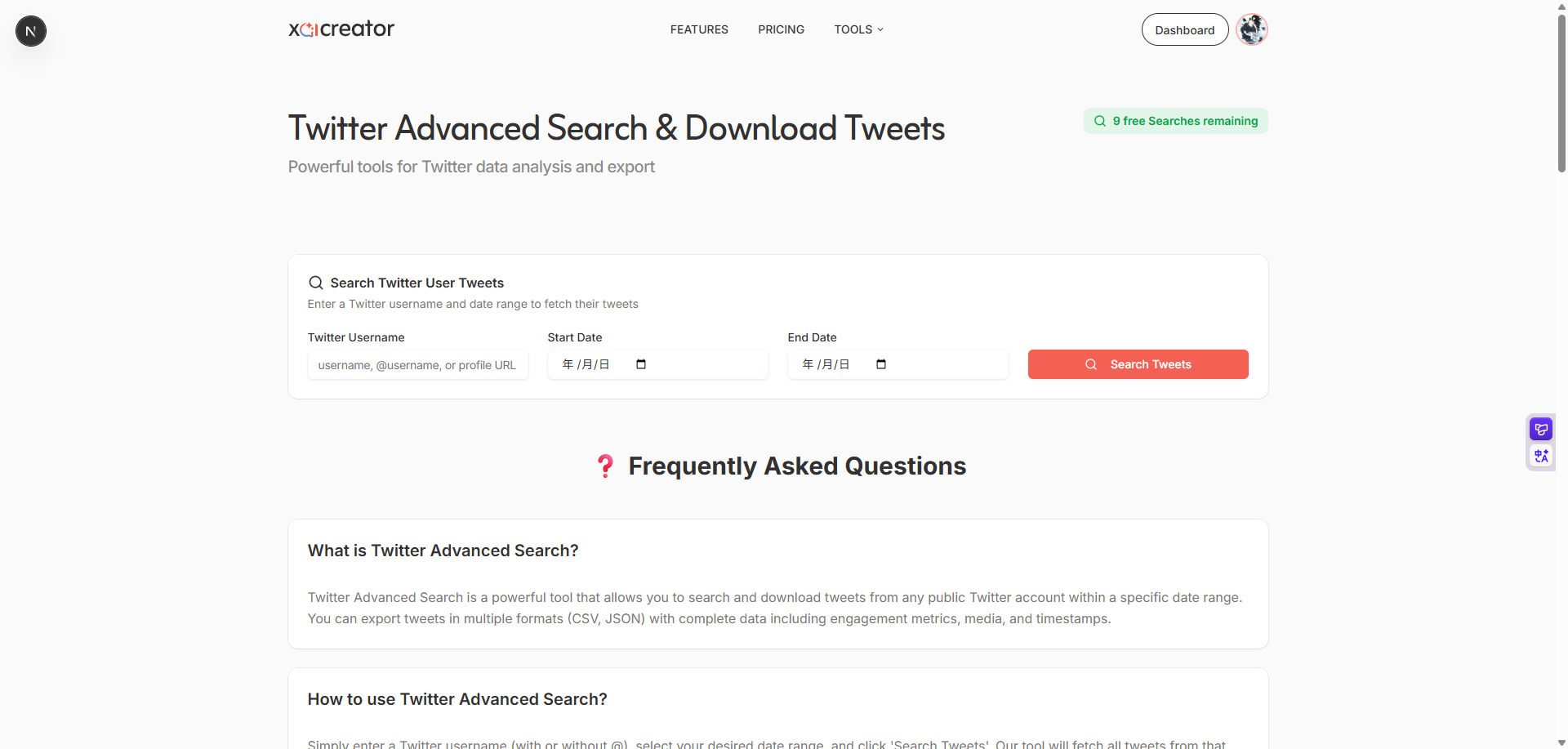Viewport: 1568px width, 749px height.
Task: Click the 'What is Twitter Advanced Search?' heading
Action: click(x=443, y=551)
